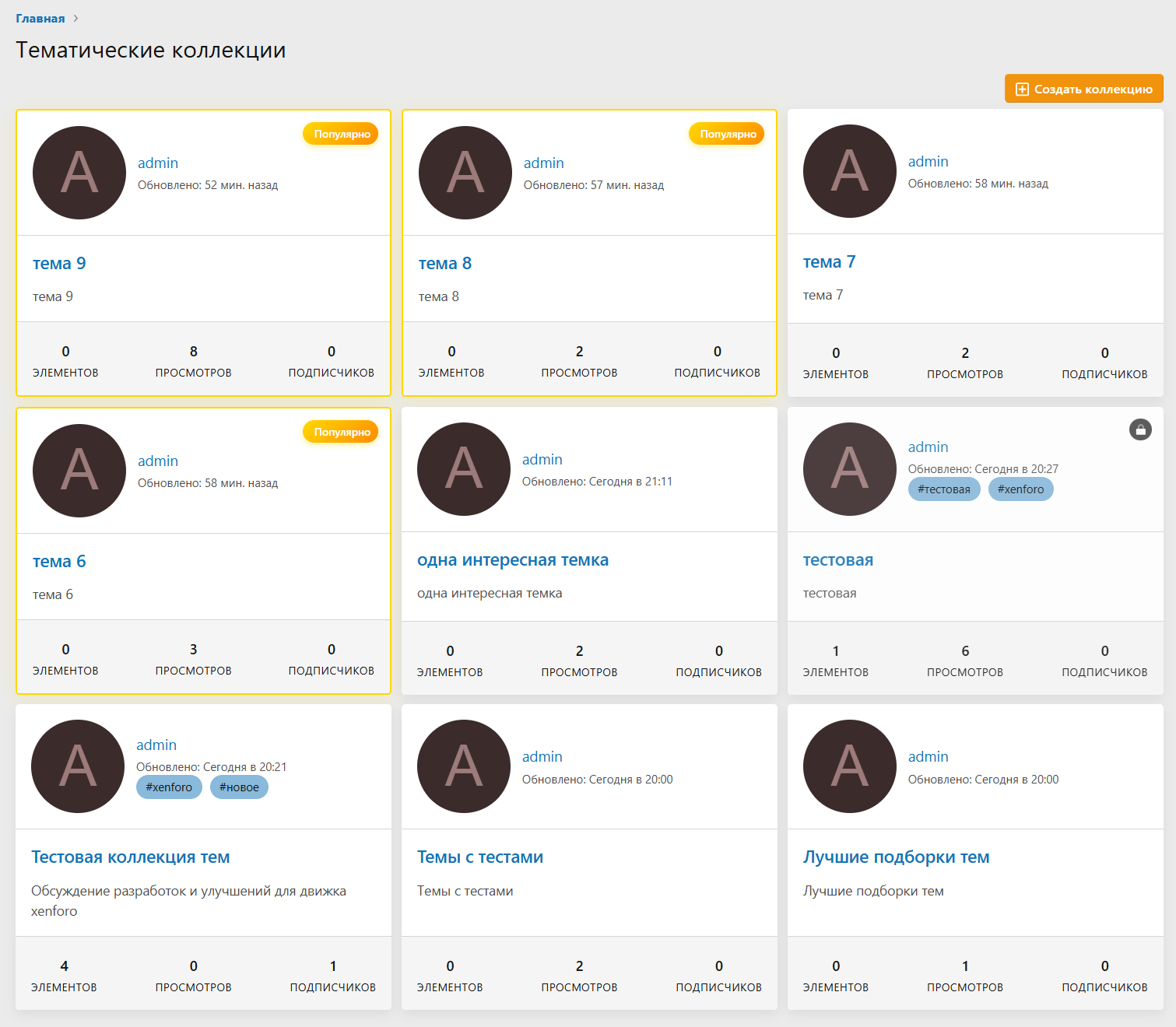Click Популярно badge on тема 8 card
Viewport: 1176px width, 1027px height.
727,134
